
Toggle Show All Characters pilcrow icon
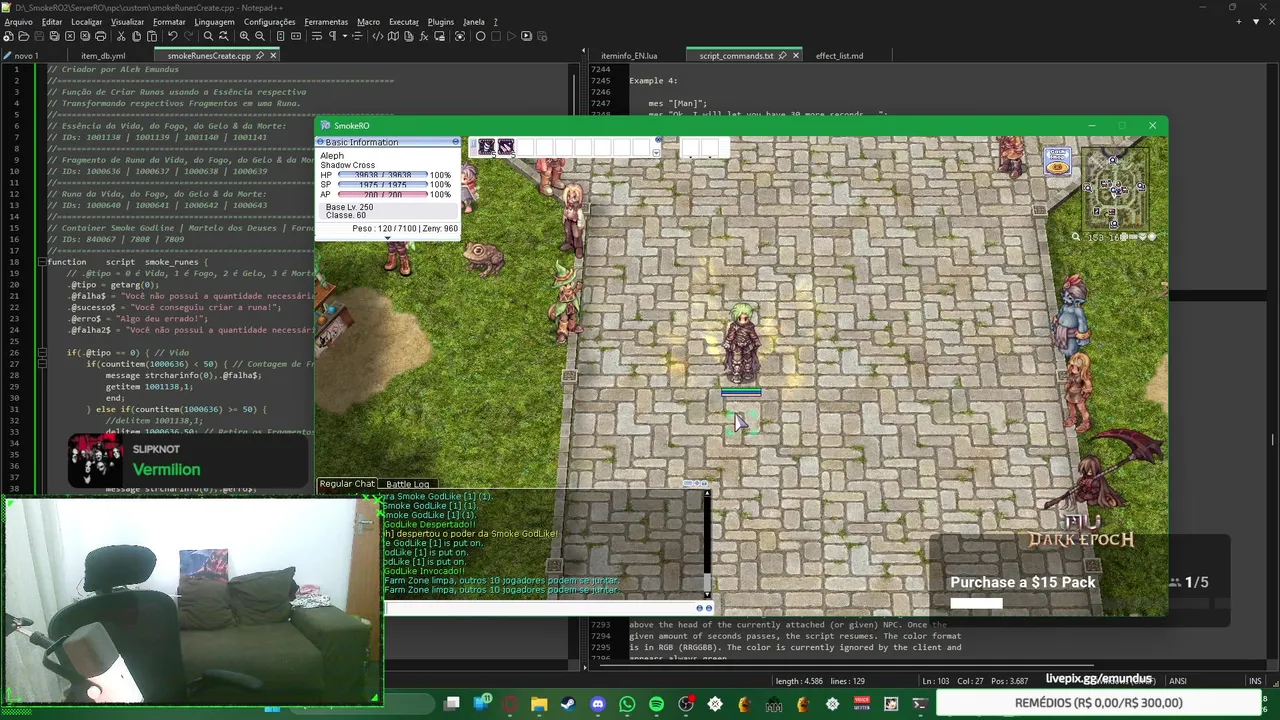[332, 36]
